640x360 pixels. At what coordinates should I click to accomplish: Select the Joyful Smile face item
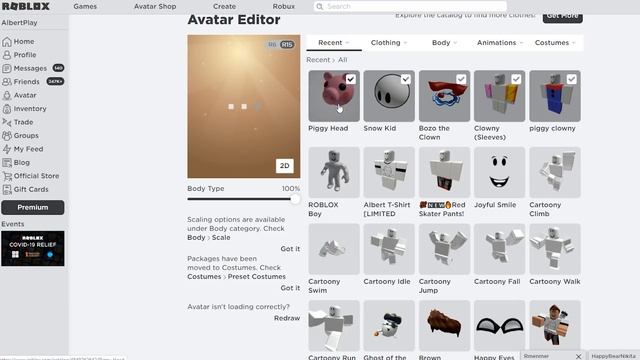pos(500,173)
